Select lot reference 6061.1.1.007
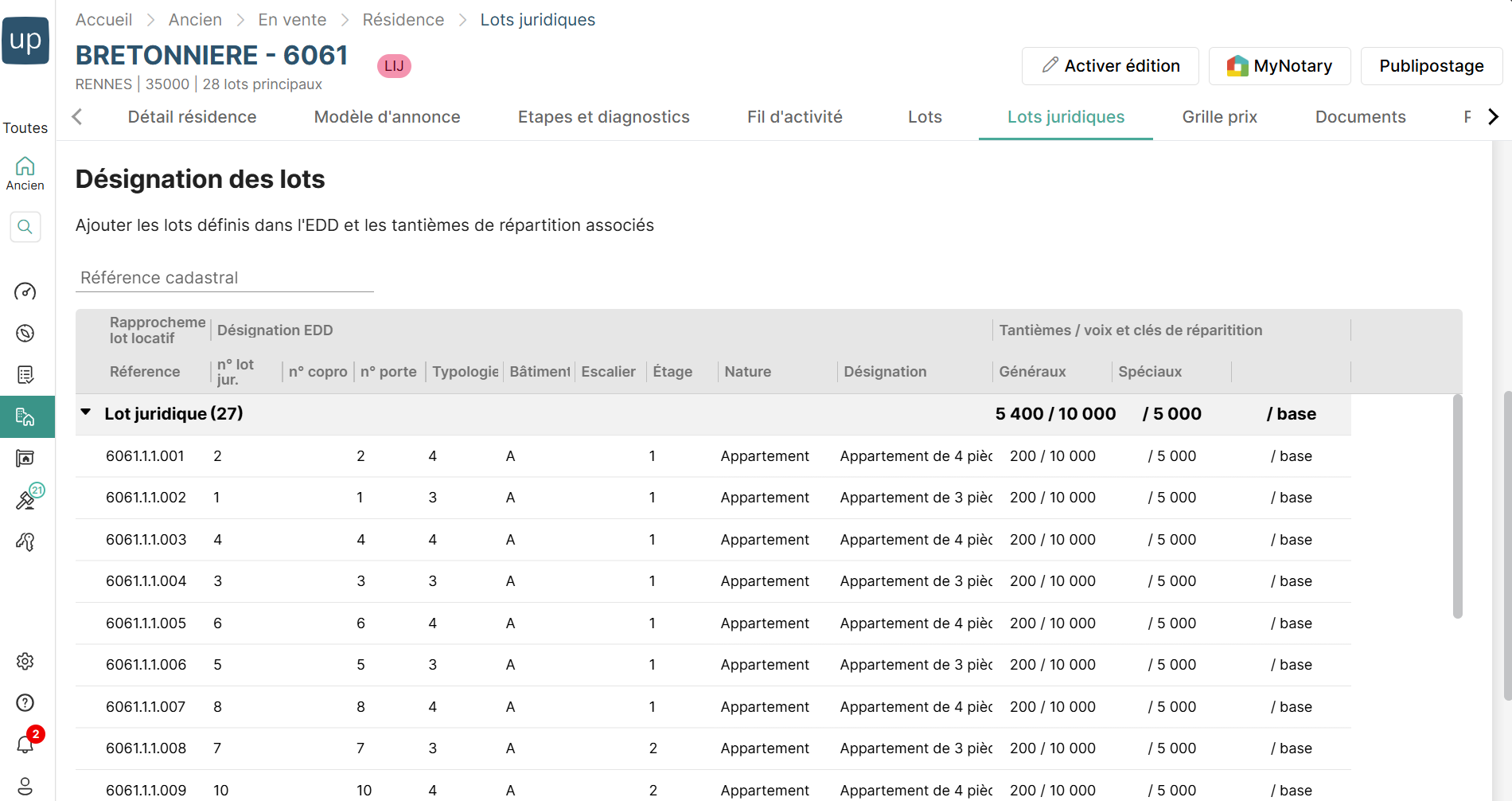Viewport: 1512px width, 801px height. tap(146, 707)
